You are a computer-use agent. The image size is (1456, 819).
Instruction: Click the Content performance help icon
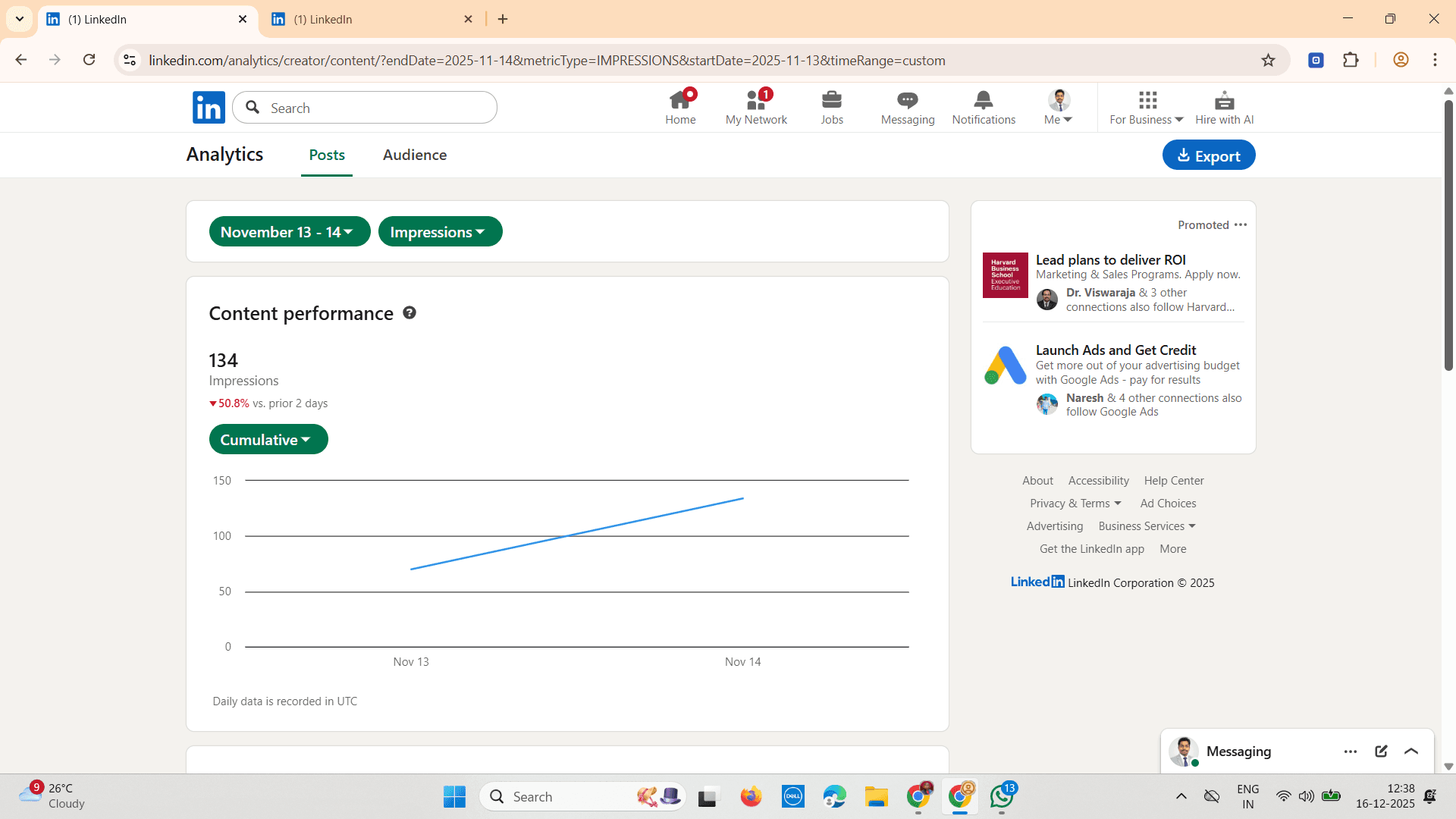pyautogui.click(x=409, y=313)
